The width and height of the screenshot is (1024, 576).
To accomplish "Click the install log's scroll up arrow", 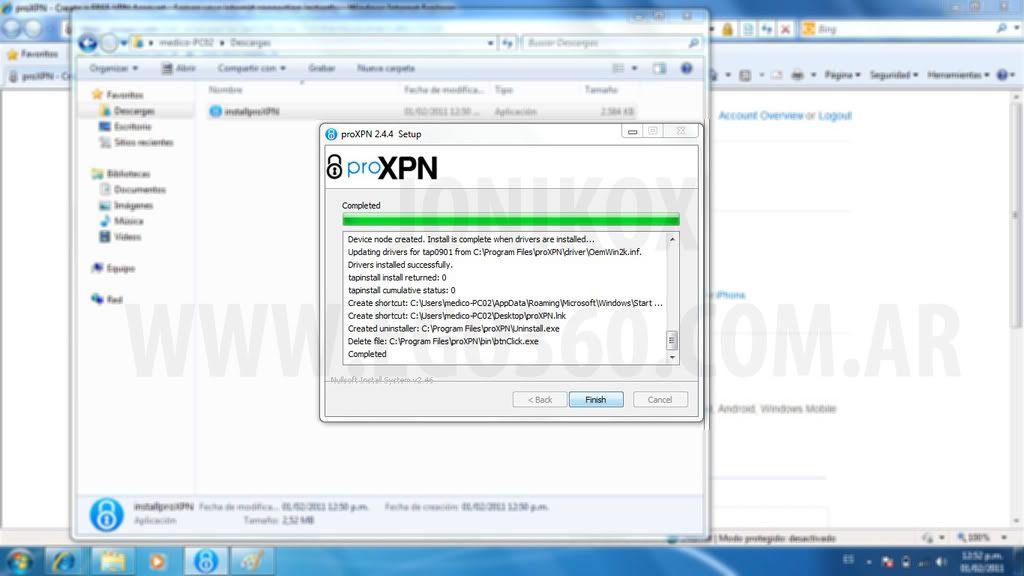I will [x=672, y=240].
